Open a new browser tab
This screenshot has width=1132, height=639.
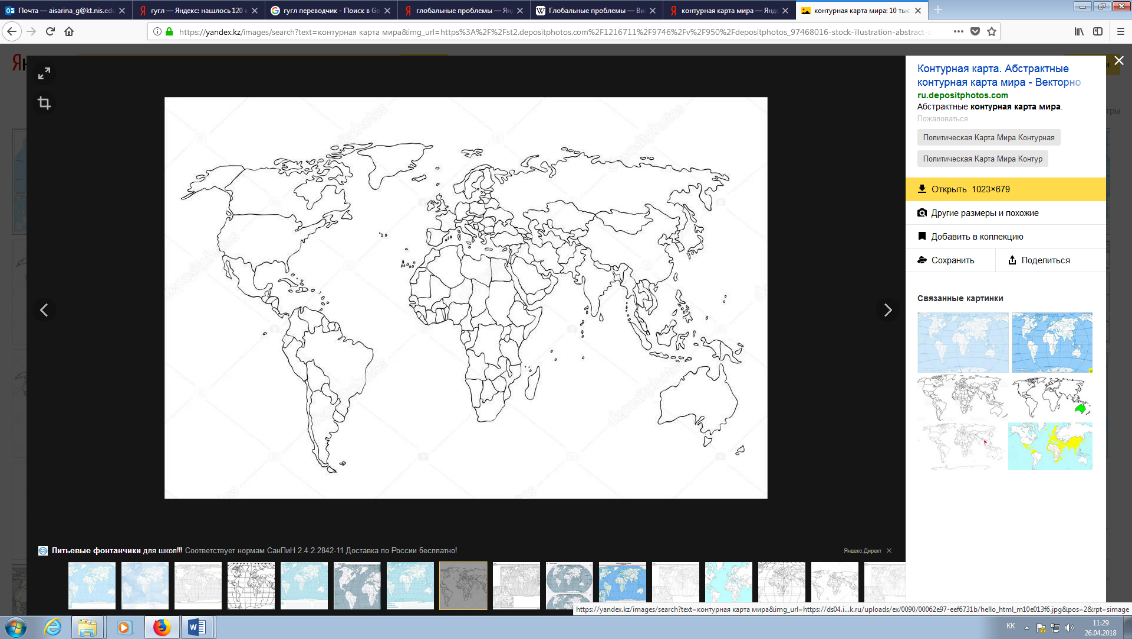pyautogui.click(x=938, y=10)
